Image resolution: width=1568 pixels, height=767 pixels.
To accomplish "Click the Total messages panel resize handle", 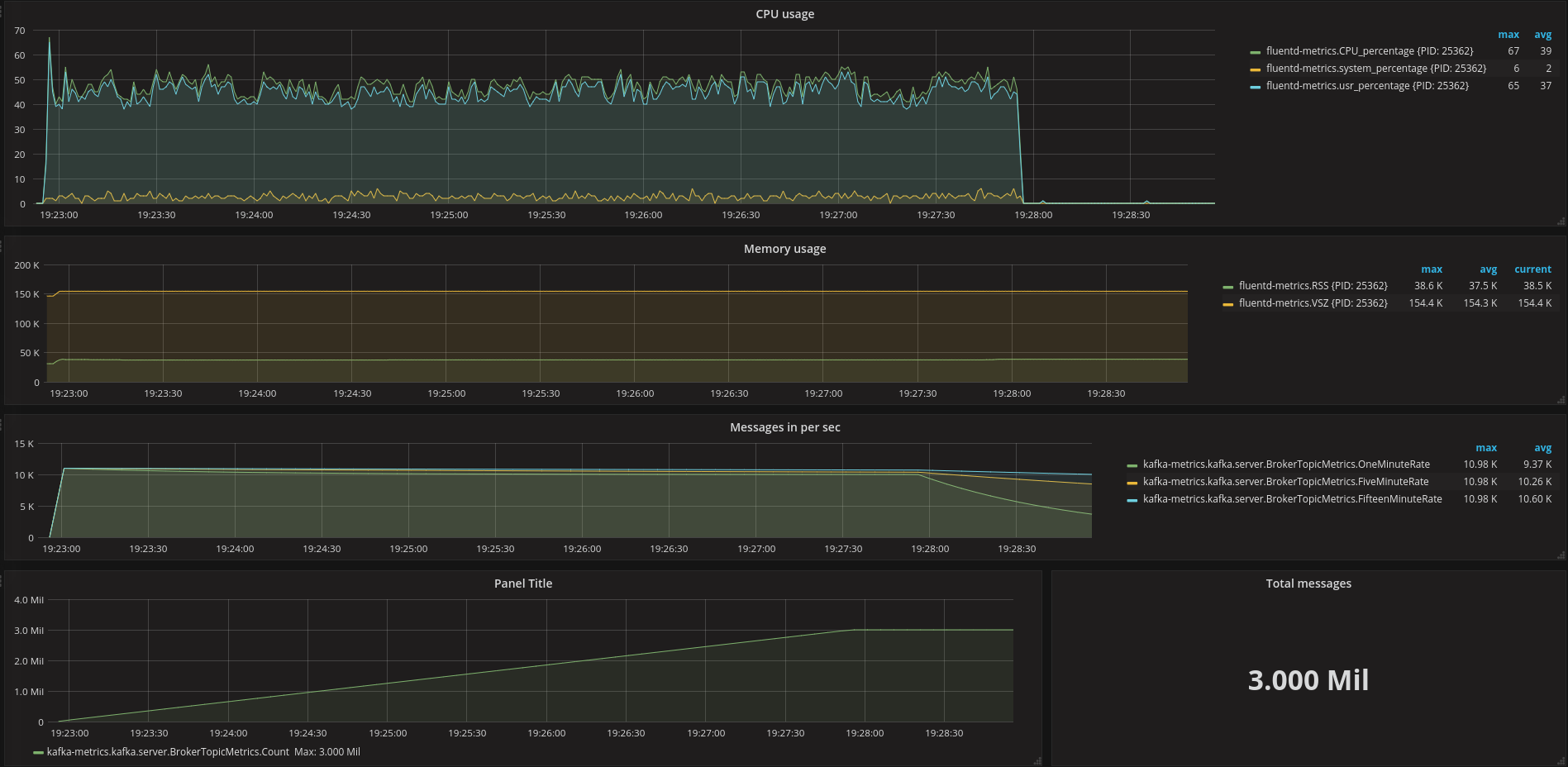I will pos(1561,761).
